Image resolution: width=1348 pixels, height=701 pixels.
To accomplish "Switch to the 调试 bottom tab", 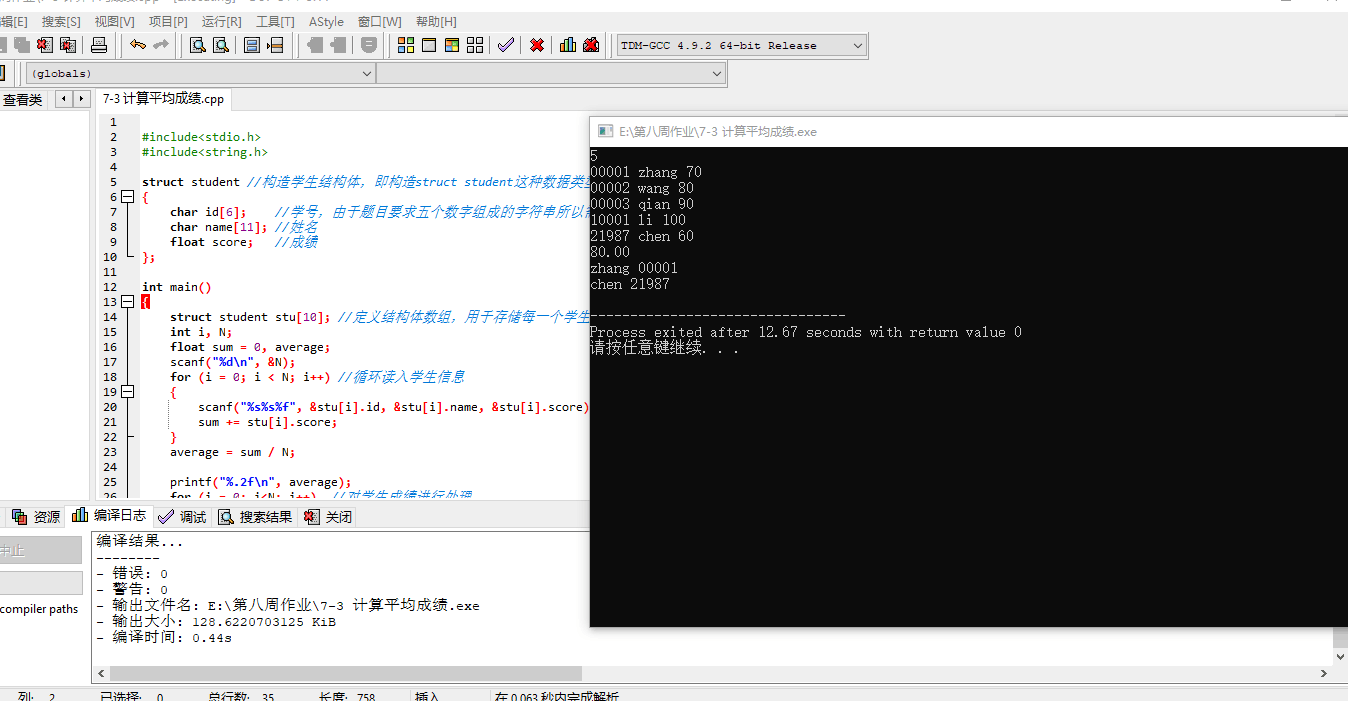I will [182, 516].
